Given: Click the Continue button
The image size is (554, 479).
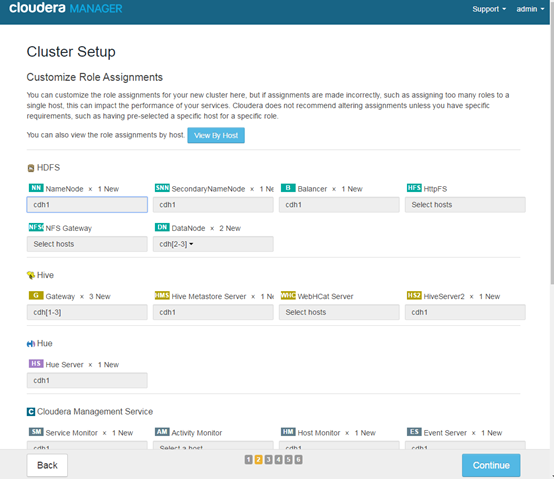Looking at the screenshot, I should point(491,465).
